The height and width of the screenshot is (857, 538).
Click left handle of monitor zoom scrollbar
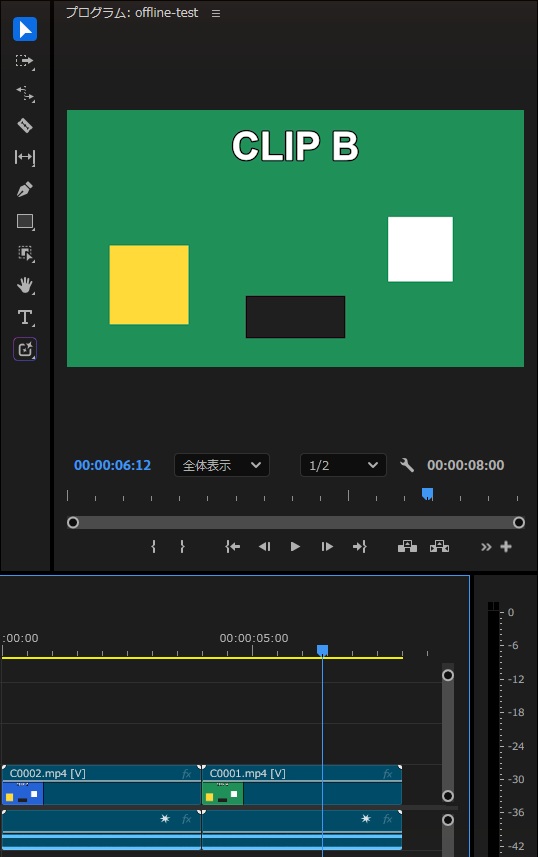[x=73, y=523]
